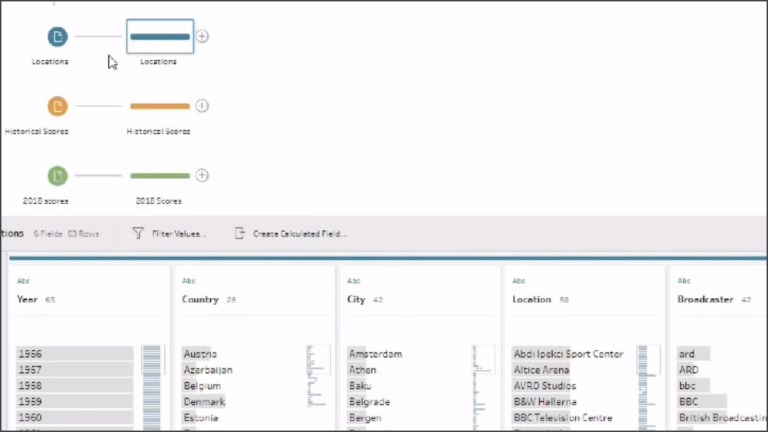This screenshot has height=432, width=768.
Task: Select BBC Television Centre location
Action: (x=563, y=417)
